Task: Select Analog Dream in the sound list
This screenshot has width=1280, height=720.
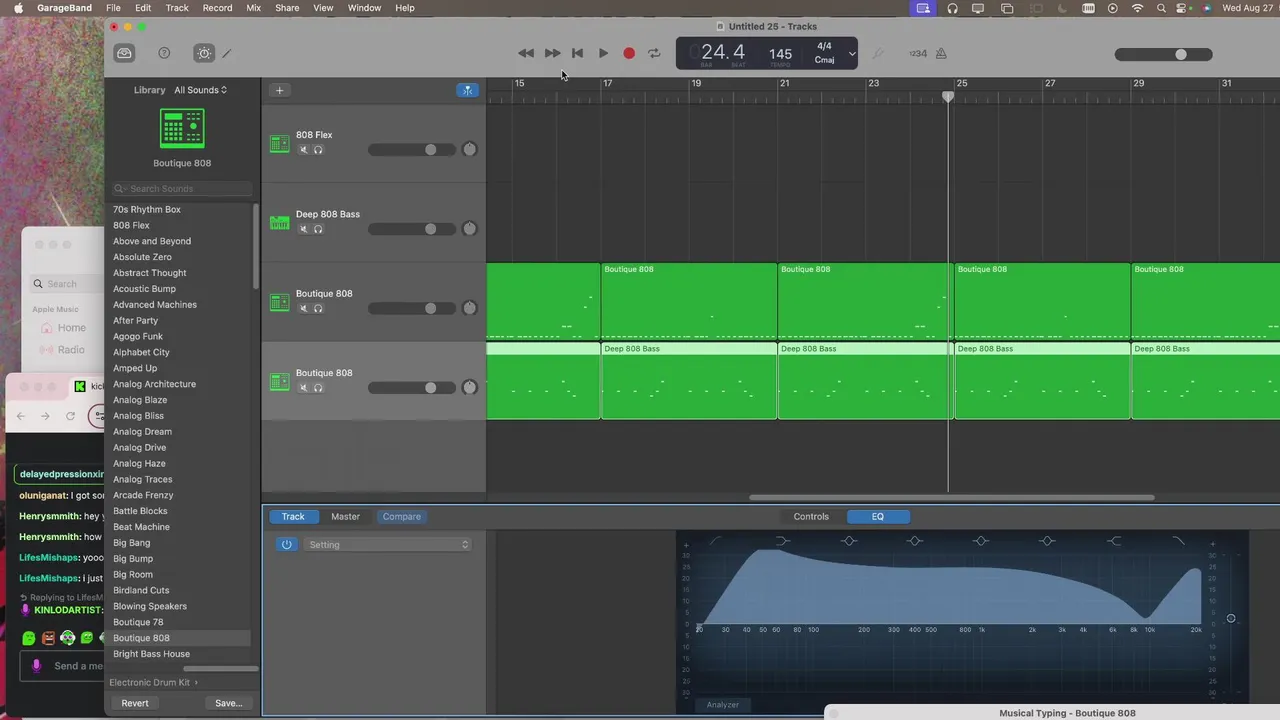Action: tap(142, 432)
